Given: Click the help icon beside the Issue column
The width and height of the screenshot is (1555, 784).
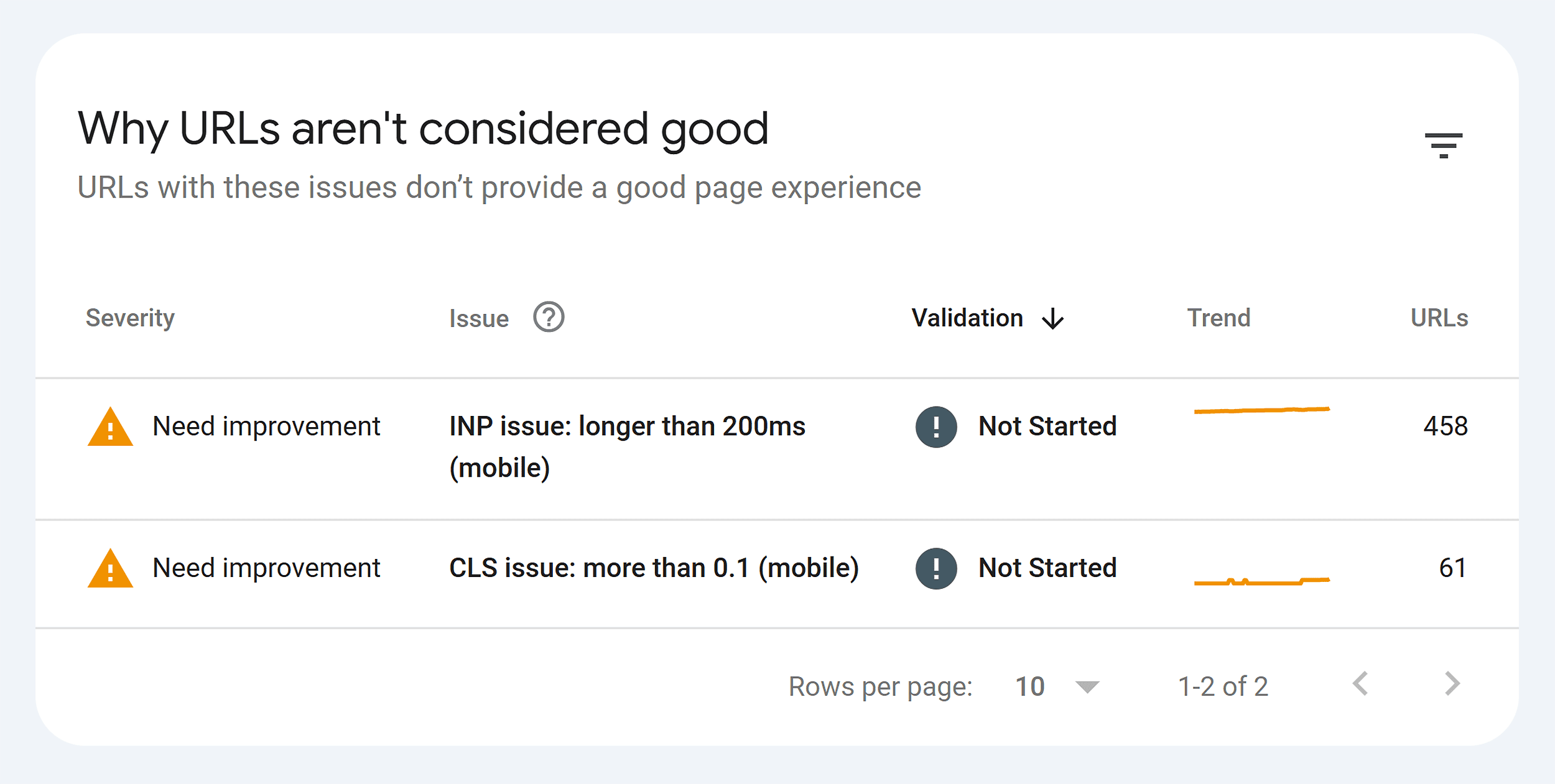Looking at the screenshot, I should tap(548, 317).
